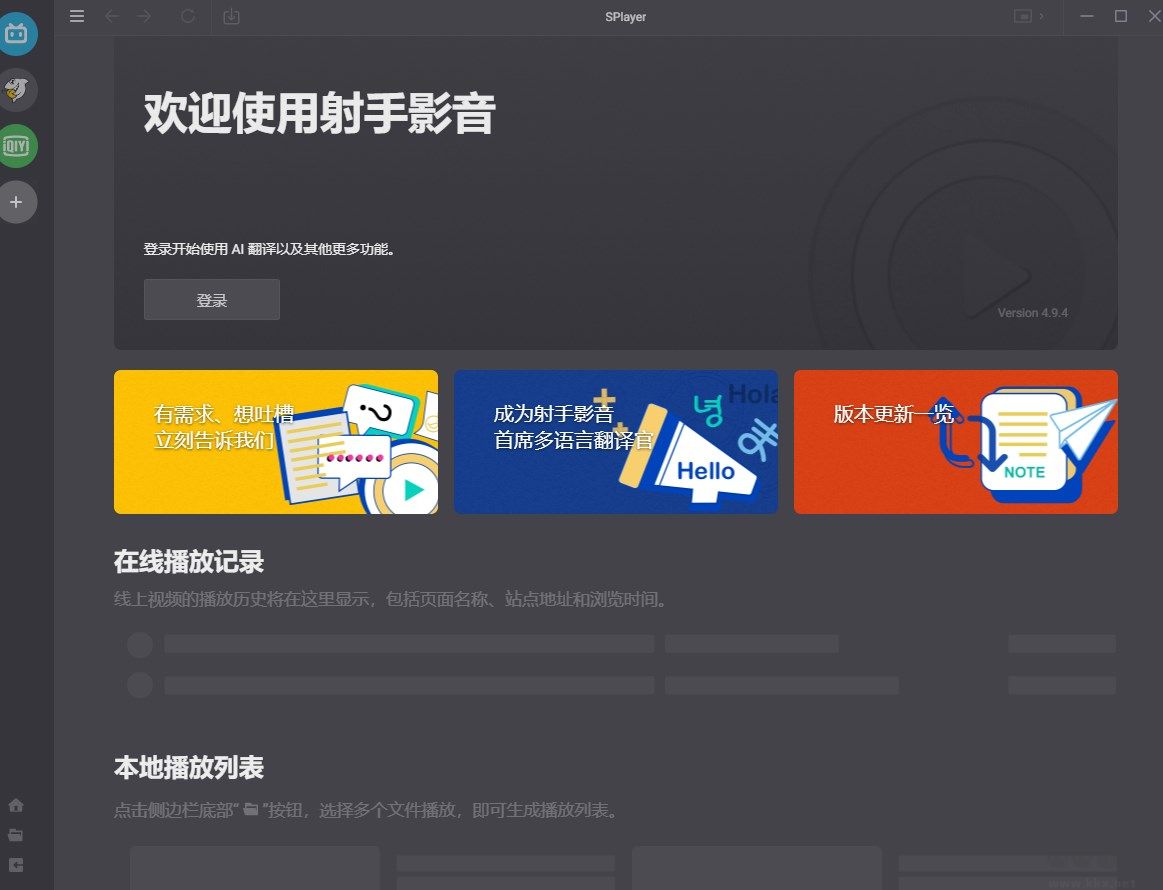Open iQIYI from the sidebar
Screen dimensions: 1163x890
[x=18, y=145]
